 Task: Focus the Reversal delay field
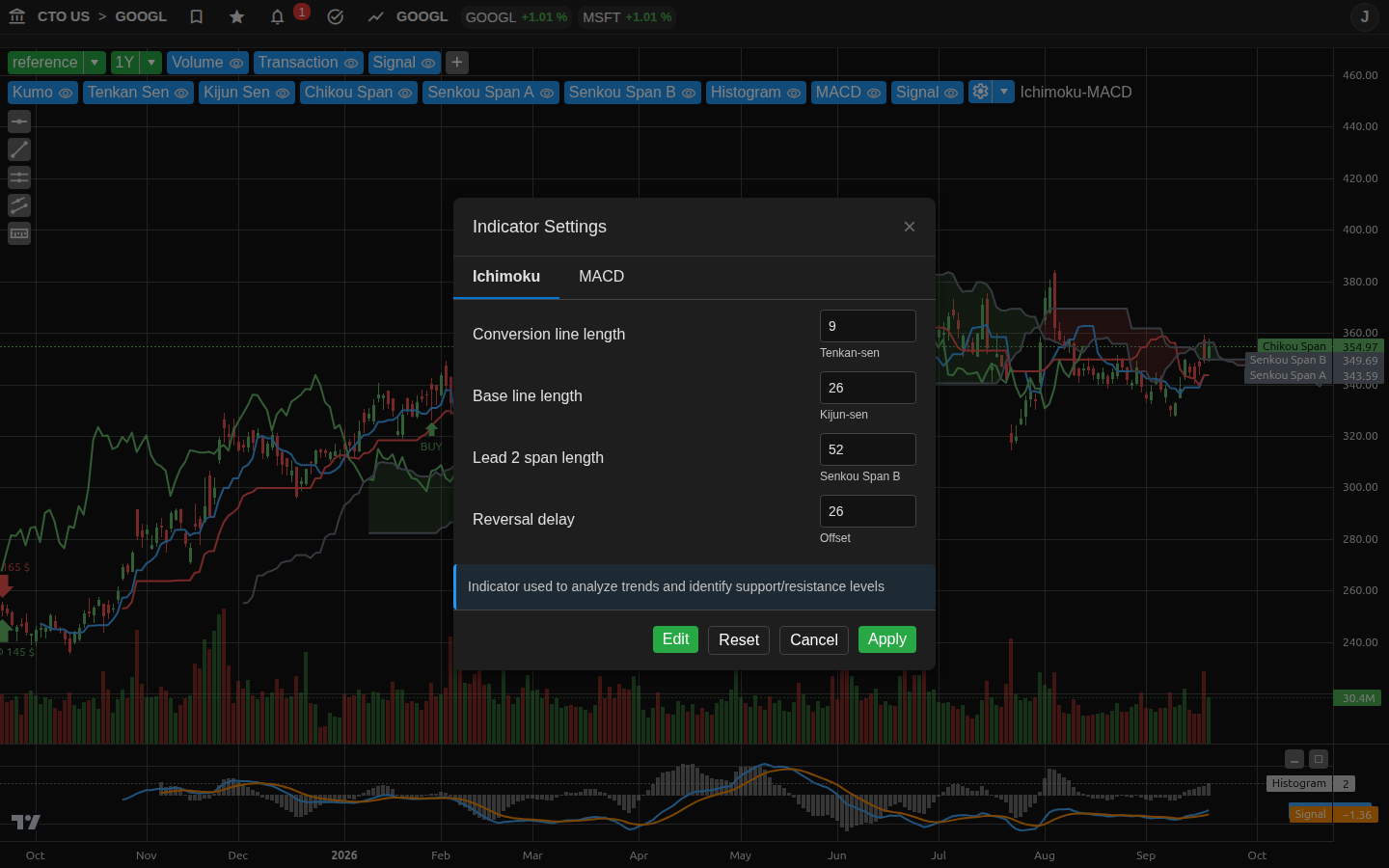click(x=868, y=511)
